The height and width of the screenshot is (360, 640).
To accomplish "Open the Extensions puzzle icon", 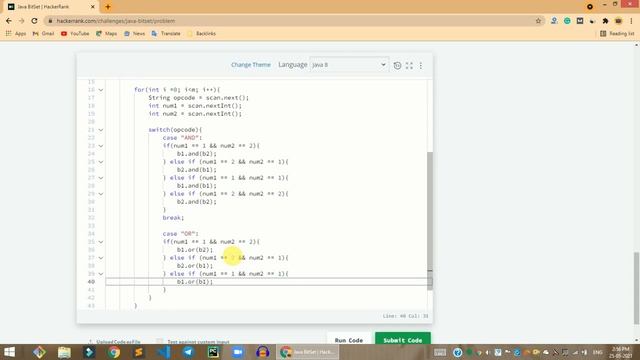I will coord(605,21).
